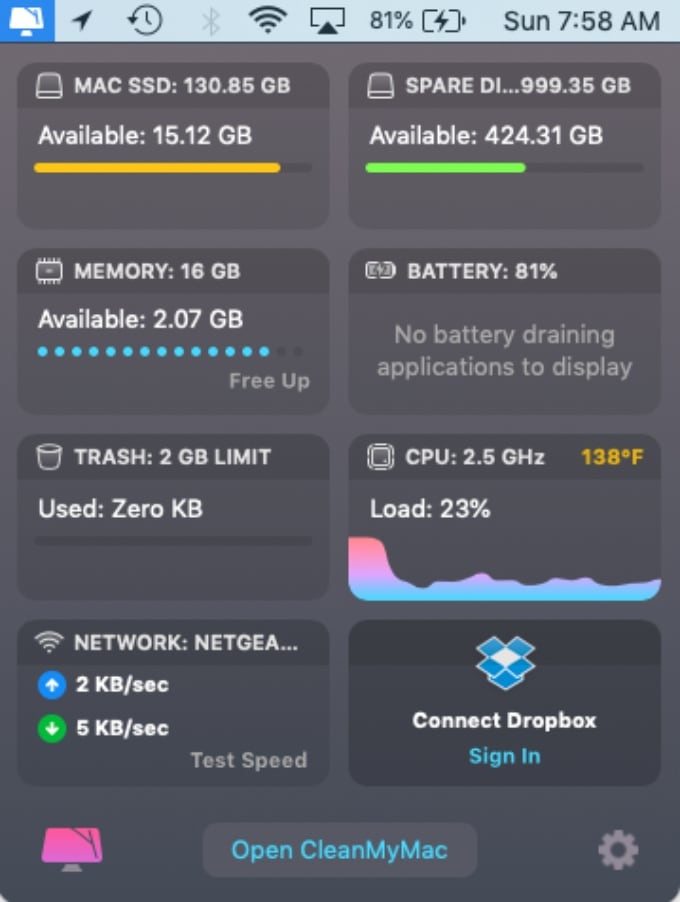Viewport: 680px width, 902px height.
Task: Click the Wi-Fi icon in the menu bar
Action: click(269, 19)
